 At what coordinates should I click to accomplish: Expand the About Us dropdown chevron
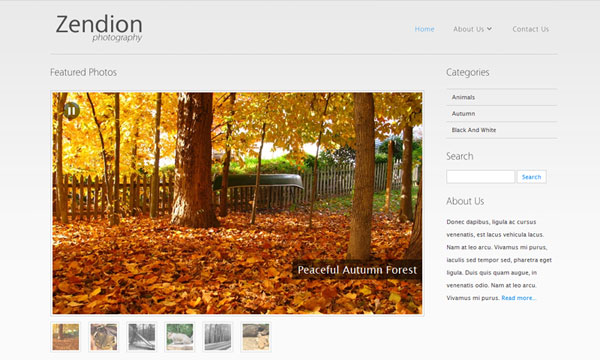click(x=489, y=29)
